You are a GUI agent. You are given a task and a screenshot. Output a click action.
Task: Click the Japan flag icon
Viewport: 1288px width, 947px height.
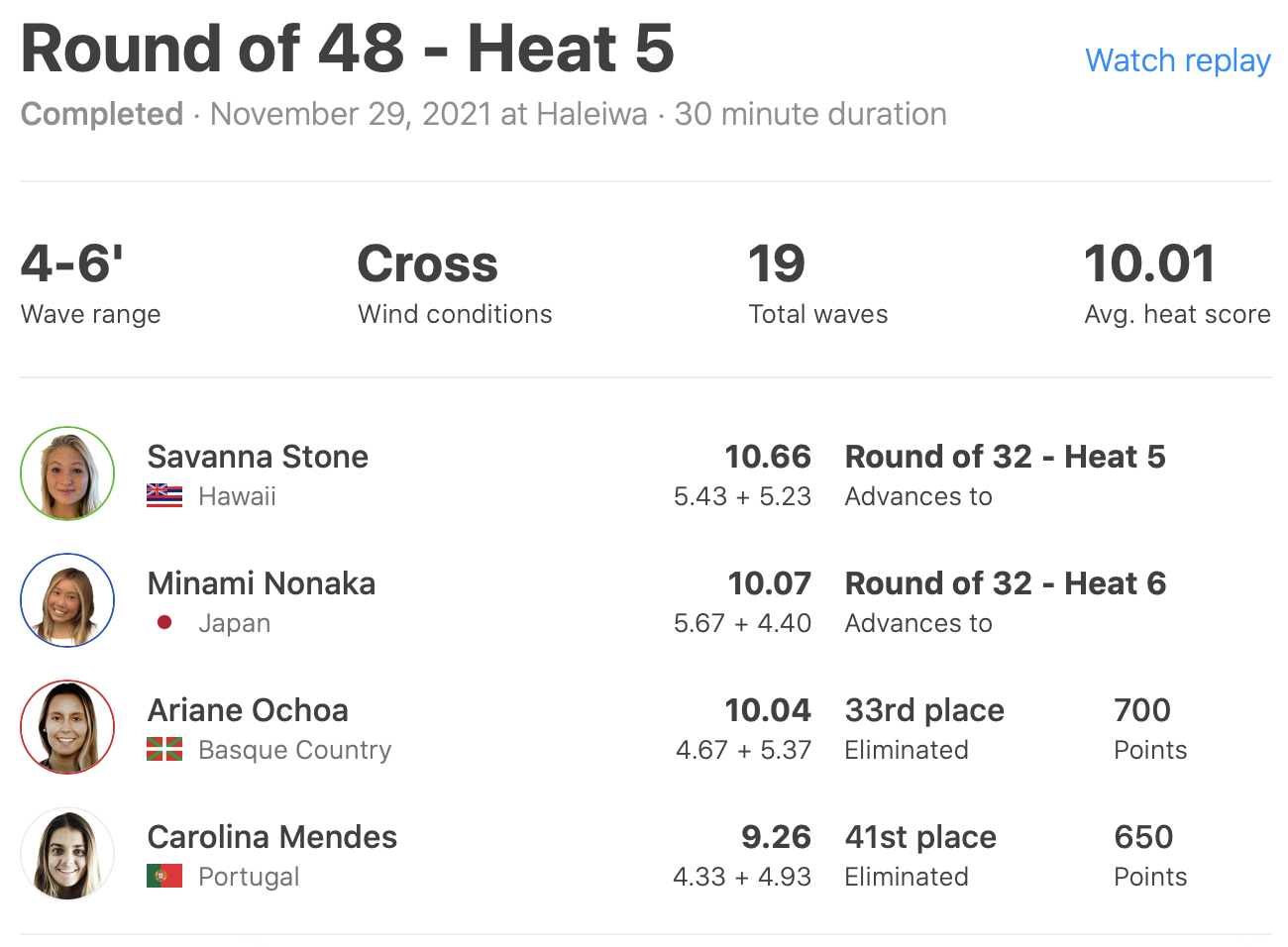click(164, 623)
